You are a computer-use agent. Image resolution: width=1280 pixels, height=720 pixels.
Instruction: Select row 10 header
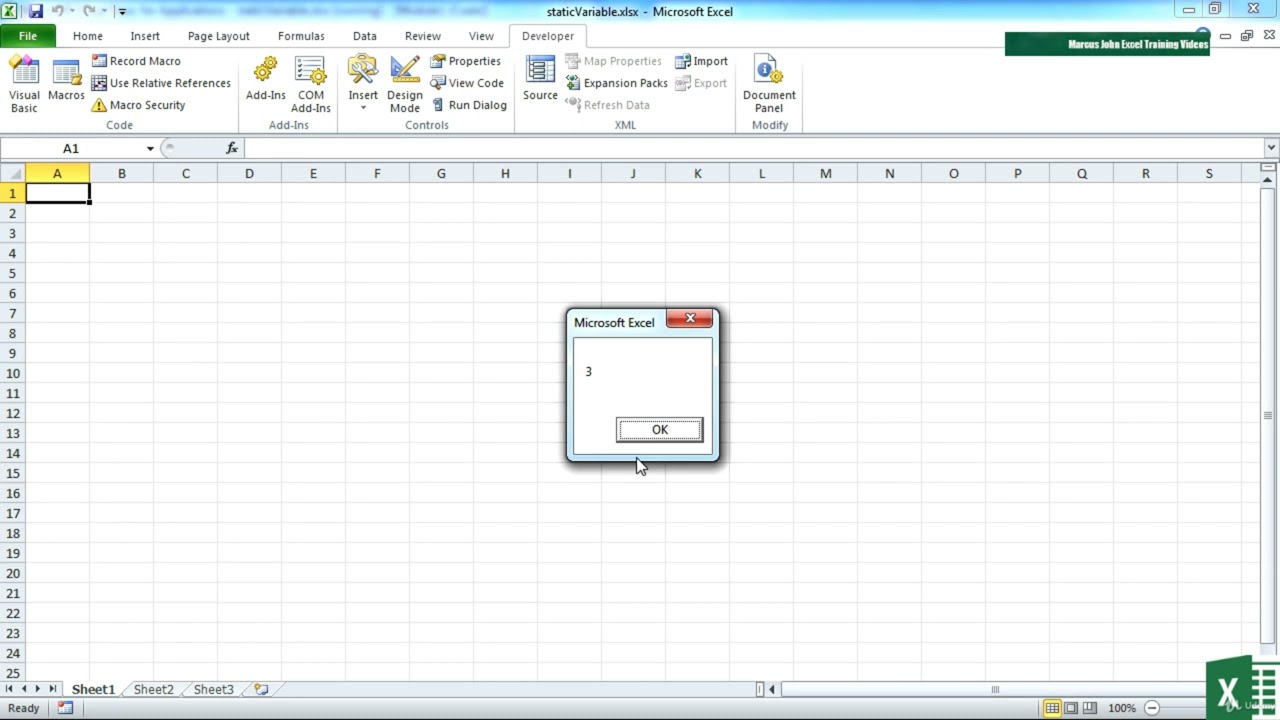12,373
